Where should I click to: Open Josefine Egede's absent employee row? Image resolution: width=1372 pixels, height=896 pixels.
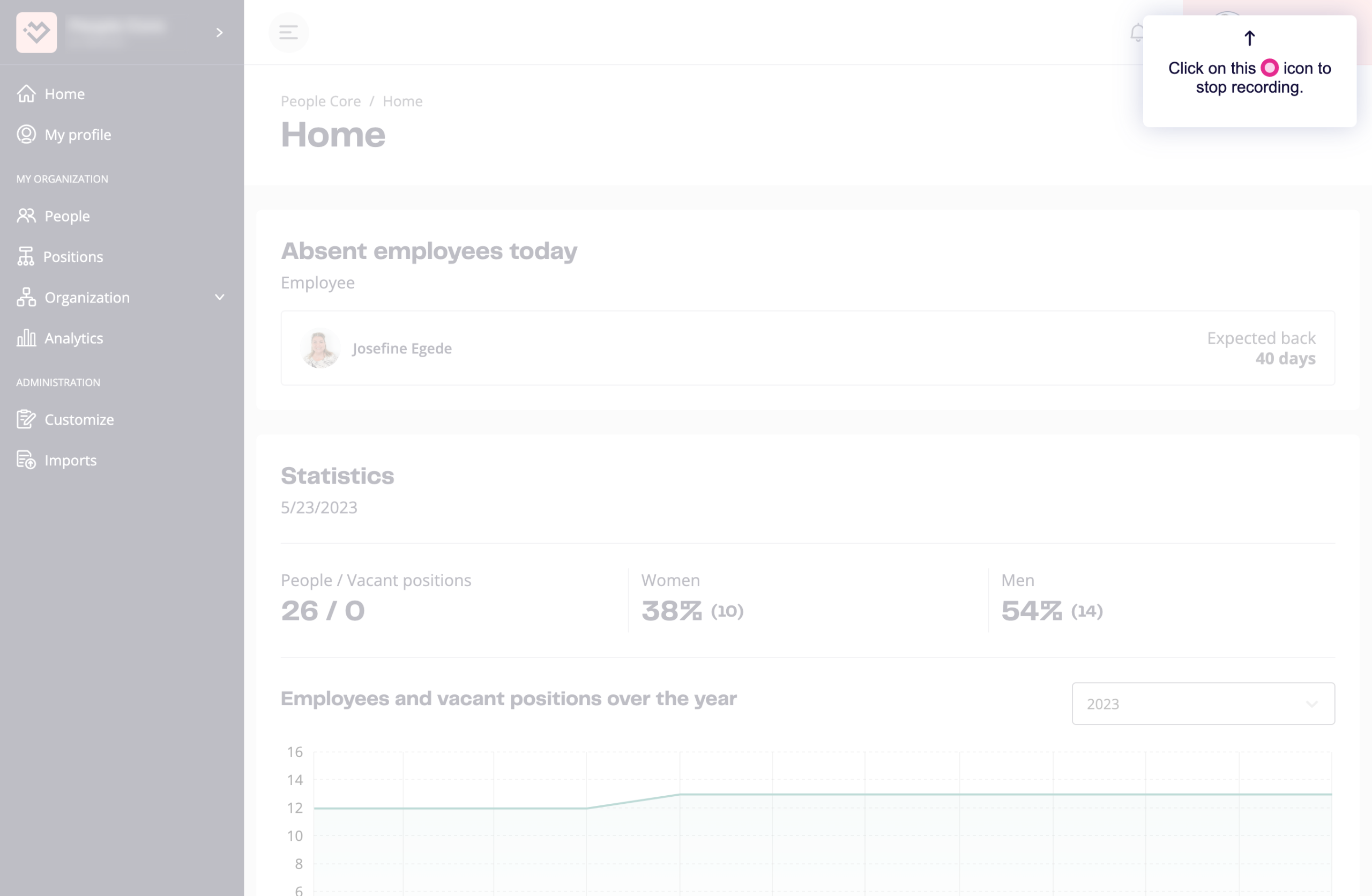[x=807, y=348]
